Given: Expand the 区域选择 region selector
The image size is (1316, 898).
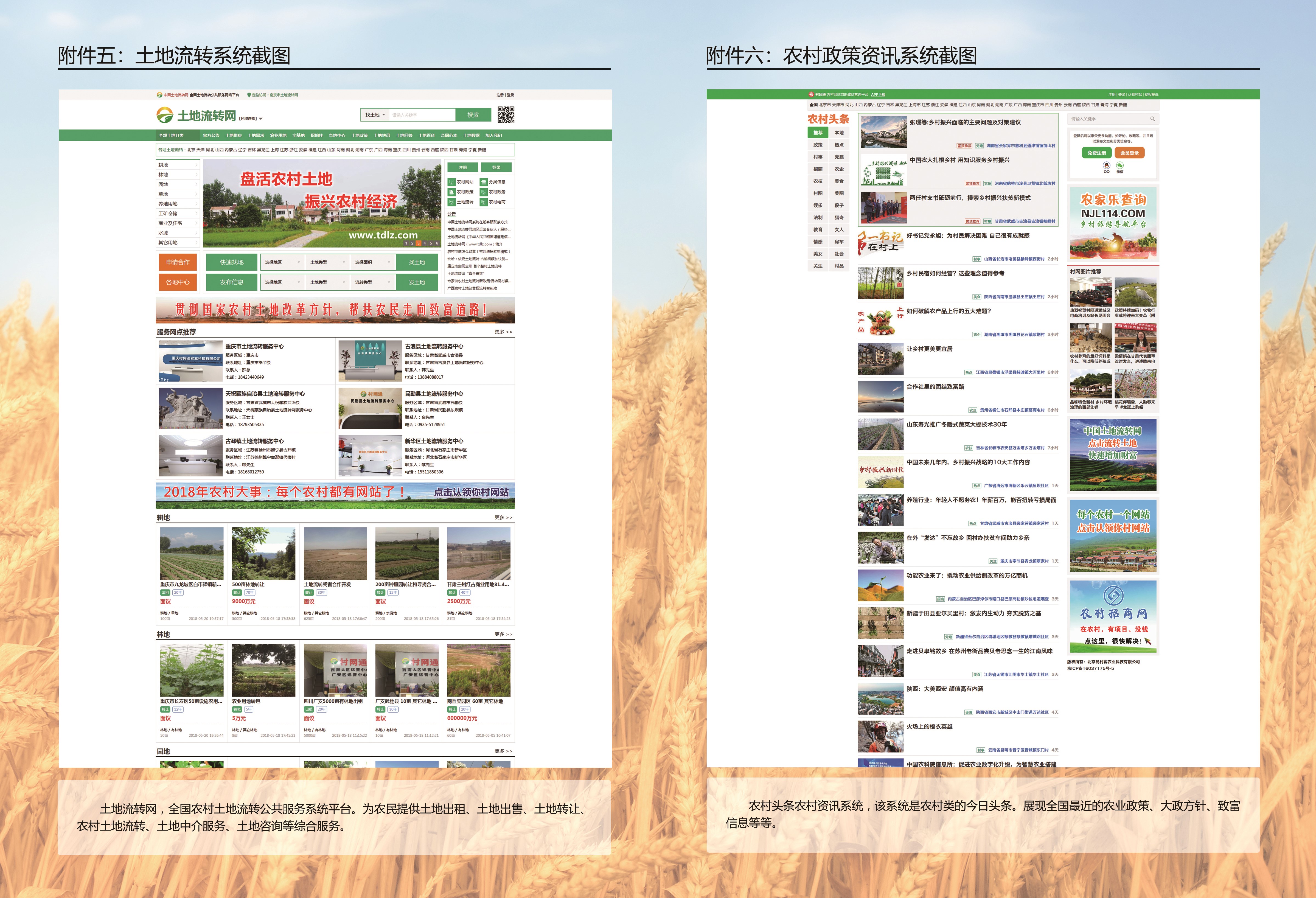Looking at the screenshot, I should pyautogui.click(x=251, y=119).
